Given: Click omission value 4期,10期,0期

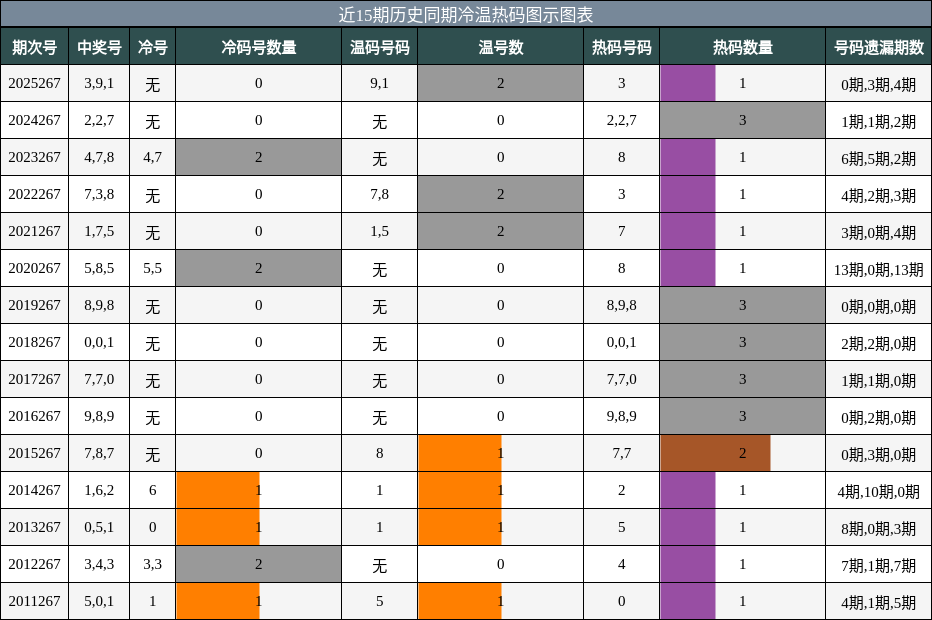Looking at the screenshot, I should [x=879, y=491].
